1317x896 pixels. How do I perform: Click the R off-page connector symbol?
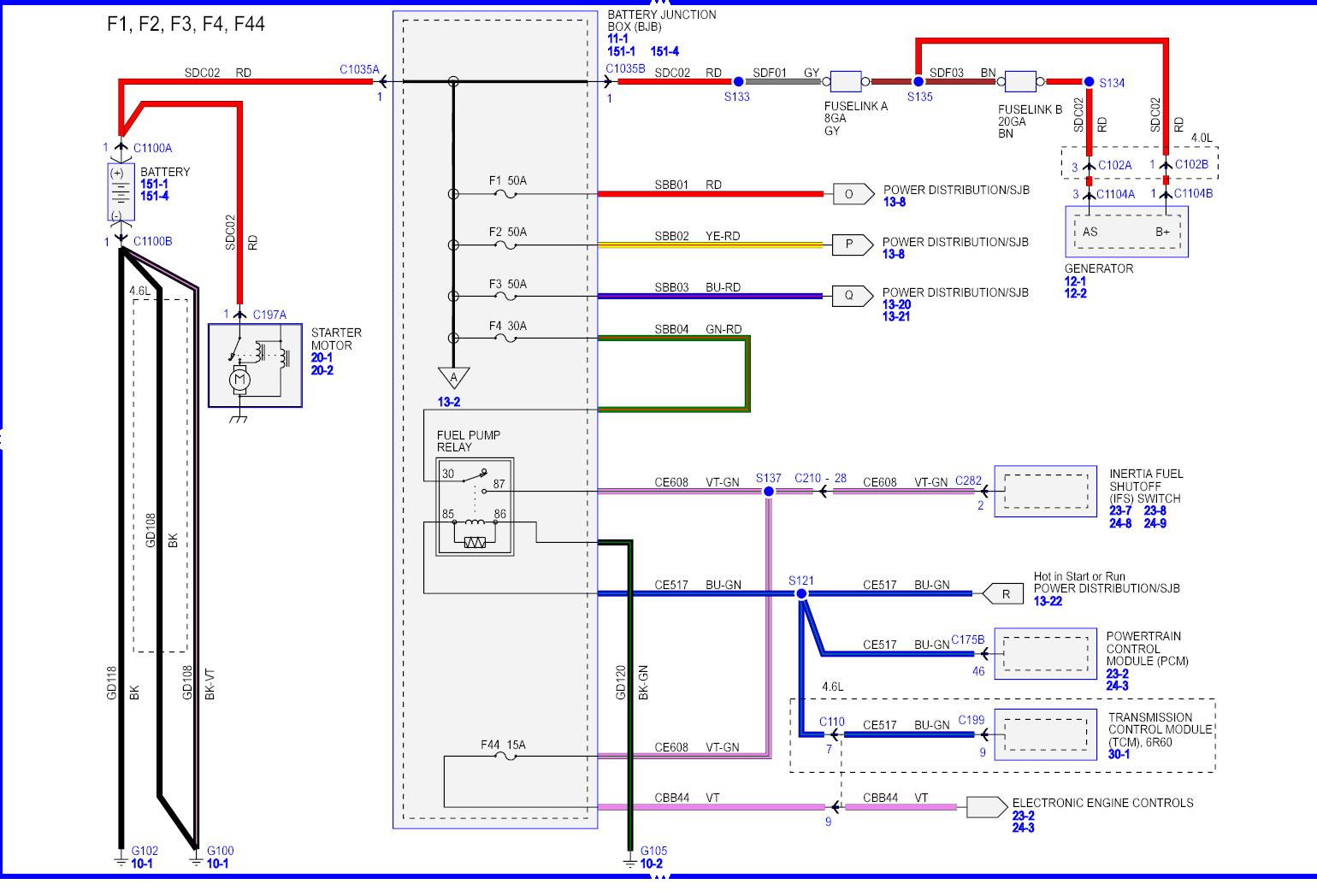pos(1002,593)
